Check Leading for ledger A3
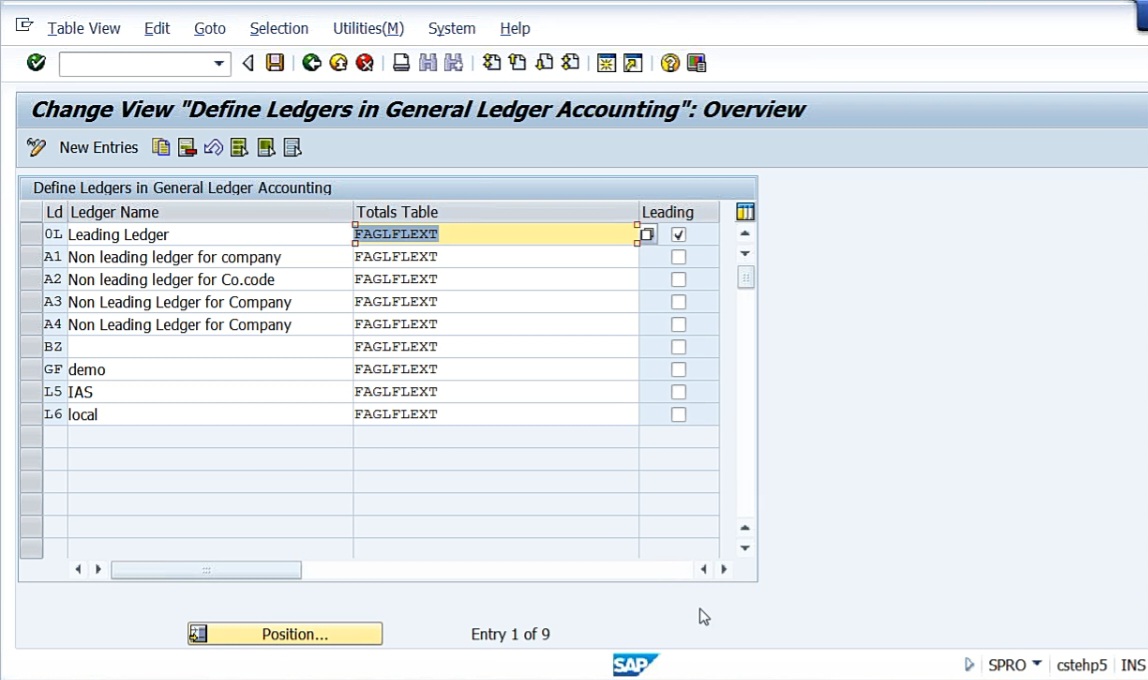The width and height of the screenshot is (1148, 680). pyautogui.click(x=679, y=302)
